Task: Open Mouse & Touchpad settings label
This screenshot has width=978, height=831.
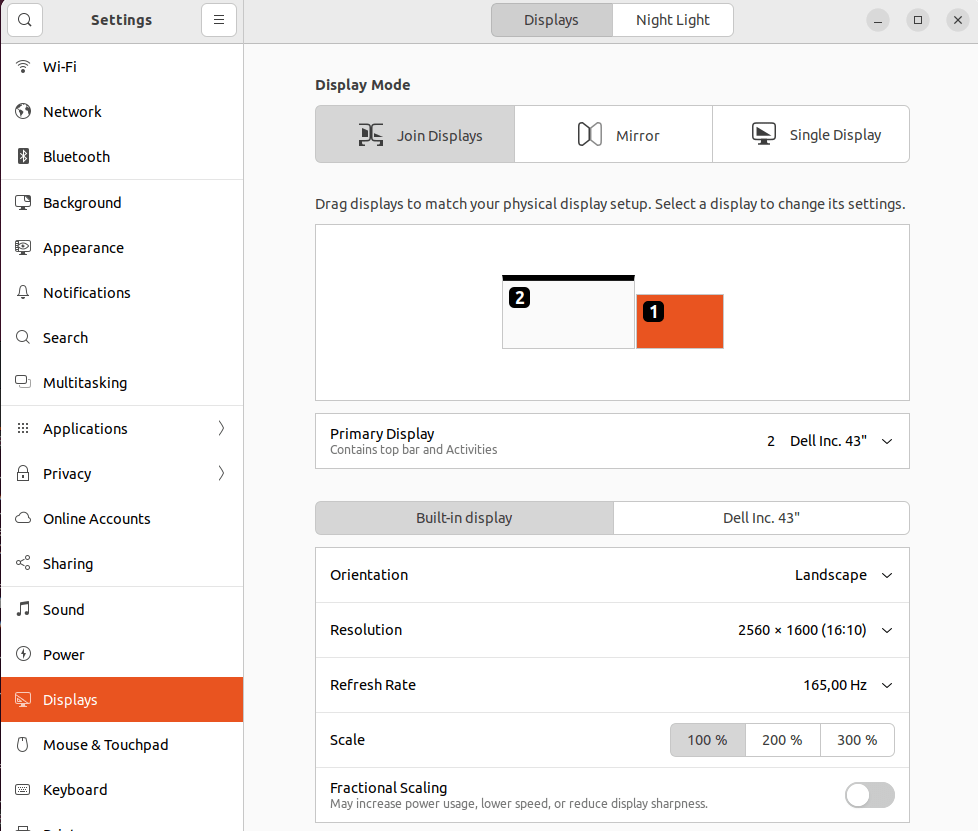Action: tap(105, 745)
